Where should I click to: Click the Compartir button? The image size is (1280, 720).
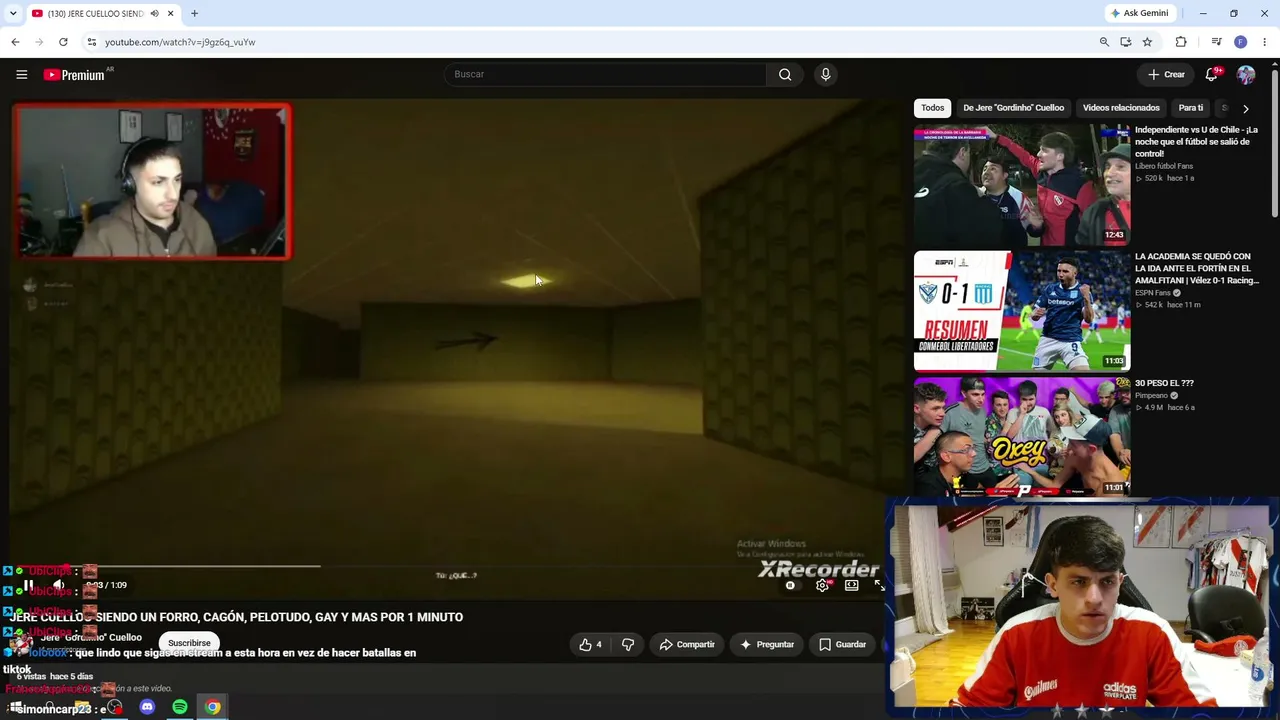tap(687, 645)
